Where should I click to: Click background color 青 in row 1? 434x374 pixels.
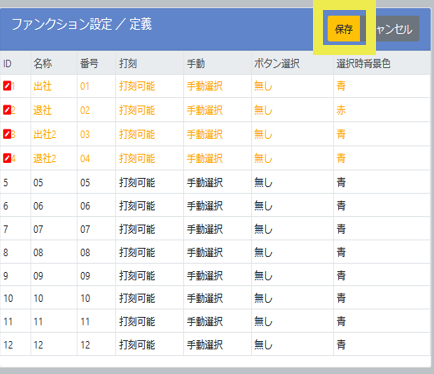click(341, 86)
